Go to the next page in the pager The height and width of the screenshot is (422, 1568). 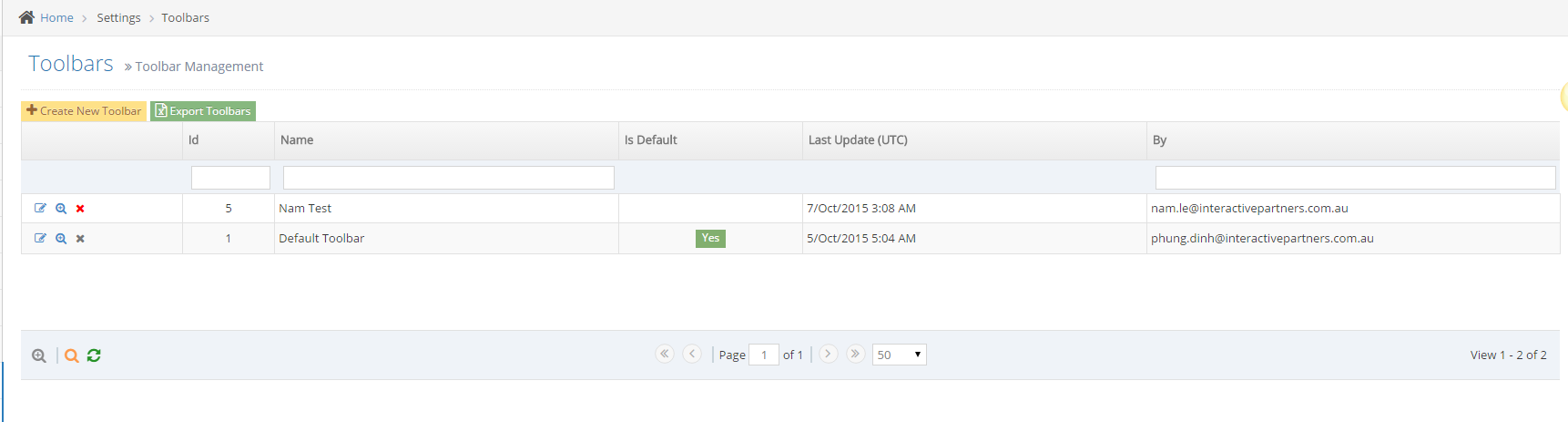tap(828, 354)
